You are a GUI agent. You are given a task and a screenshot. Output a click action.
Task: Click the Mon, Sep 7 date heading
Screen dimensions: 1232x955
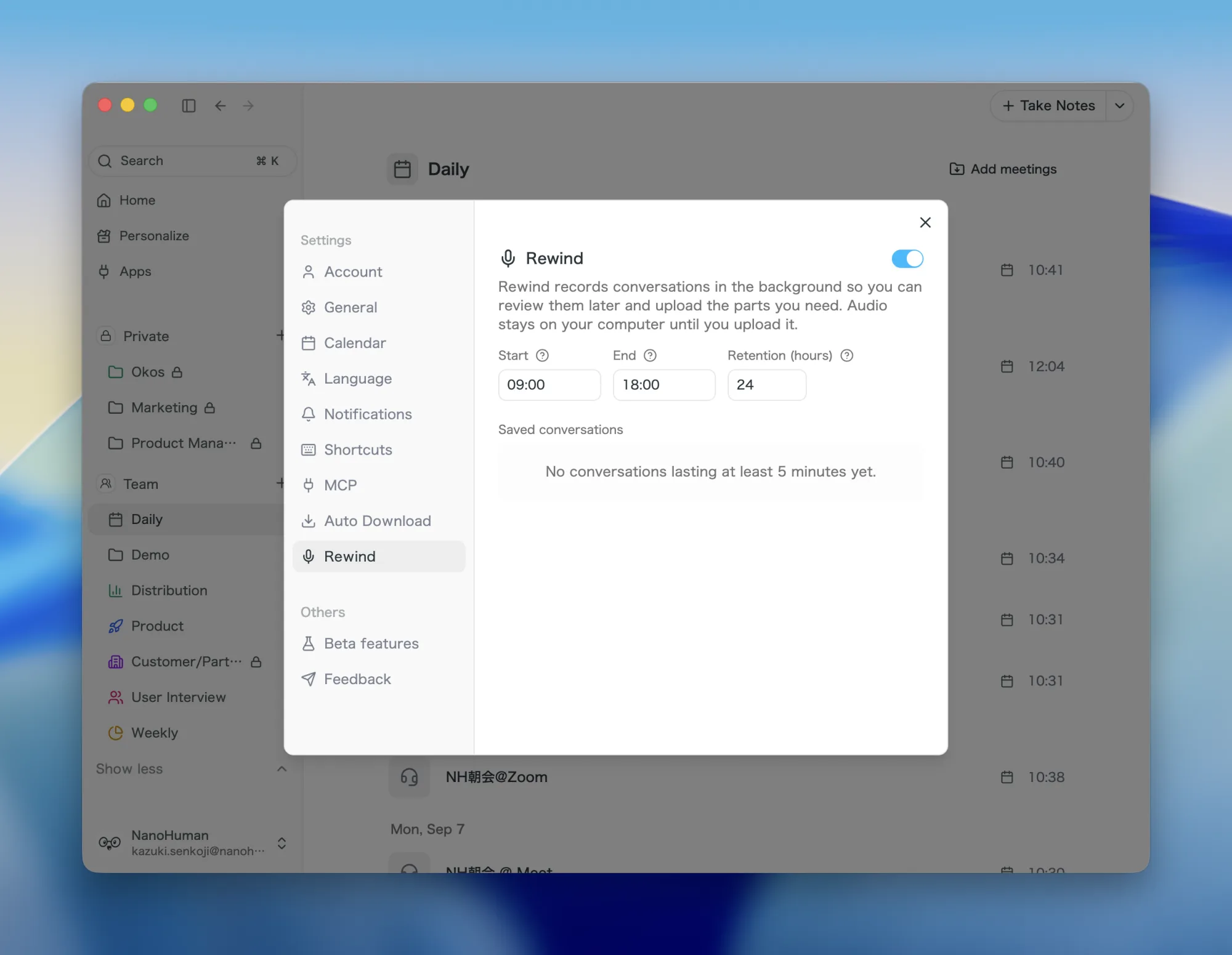point(428,829)
